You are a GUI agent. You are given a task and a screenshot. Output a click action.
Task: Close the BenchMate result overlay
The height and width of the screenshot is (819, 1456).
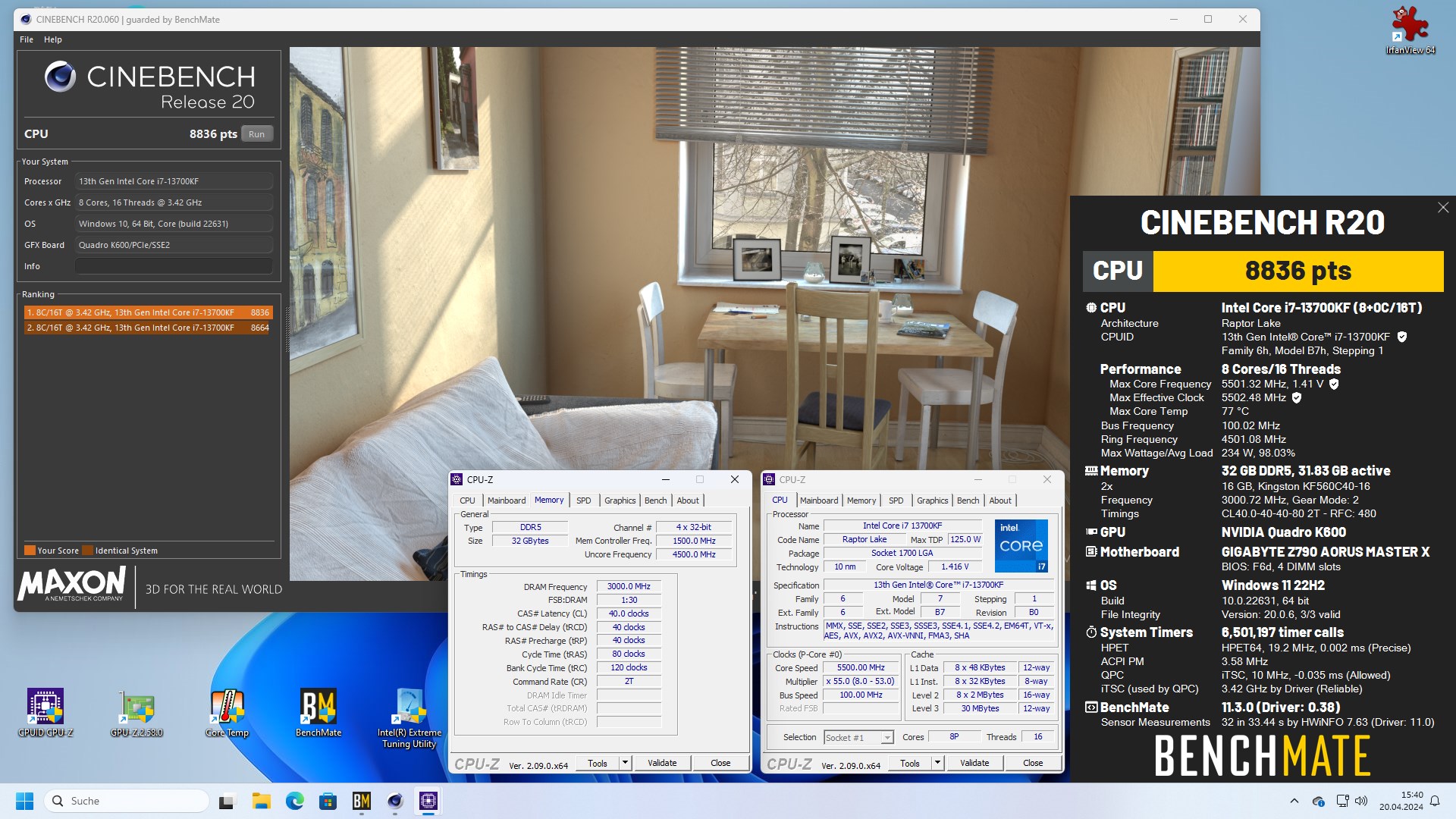(1442, 208)
